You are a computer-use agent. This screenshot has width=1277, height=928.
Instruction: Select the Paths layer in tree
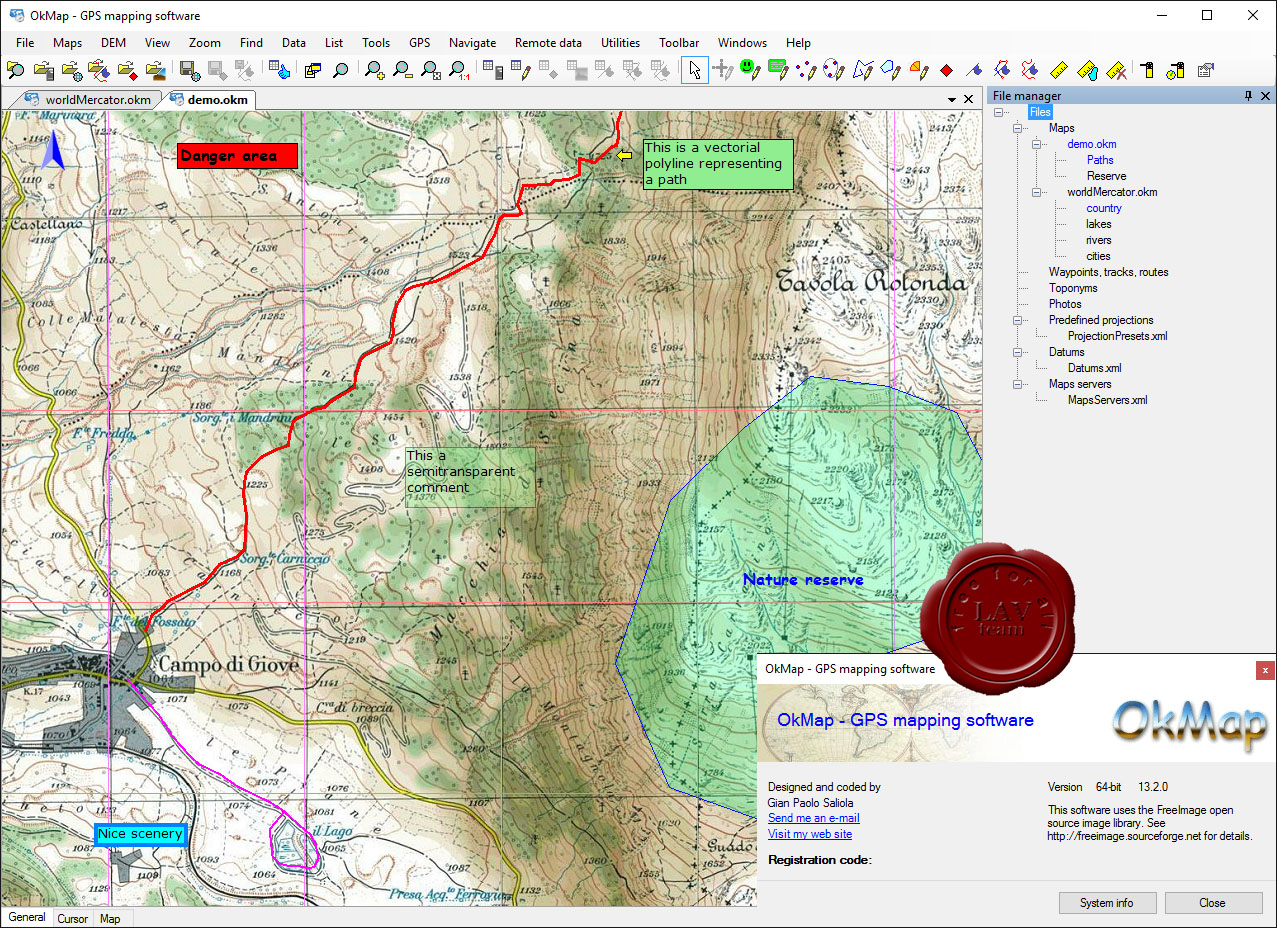[x=1100, y=160]
